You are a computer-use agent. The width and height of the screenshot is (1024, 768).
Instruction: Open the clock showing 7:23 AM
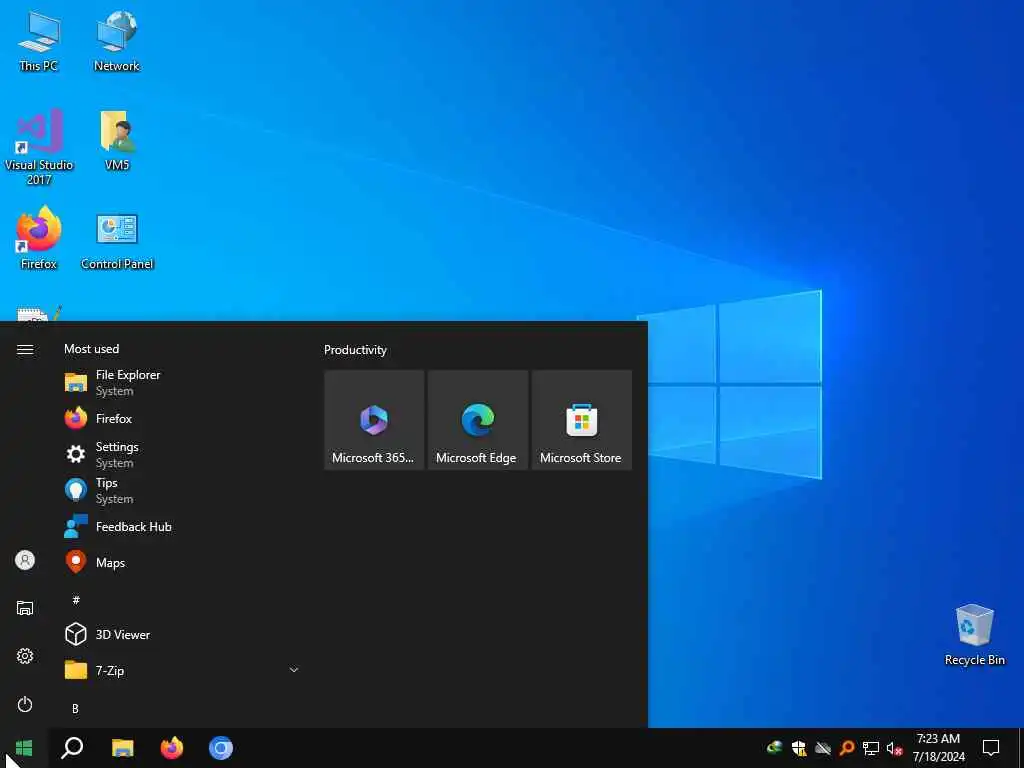pos(938,748)
